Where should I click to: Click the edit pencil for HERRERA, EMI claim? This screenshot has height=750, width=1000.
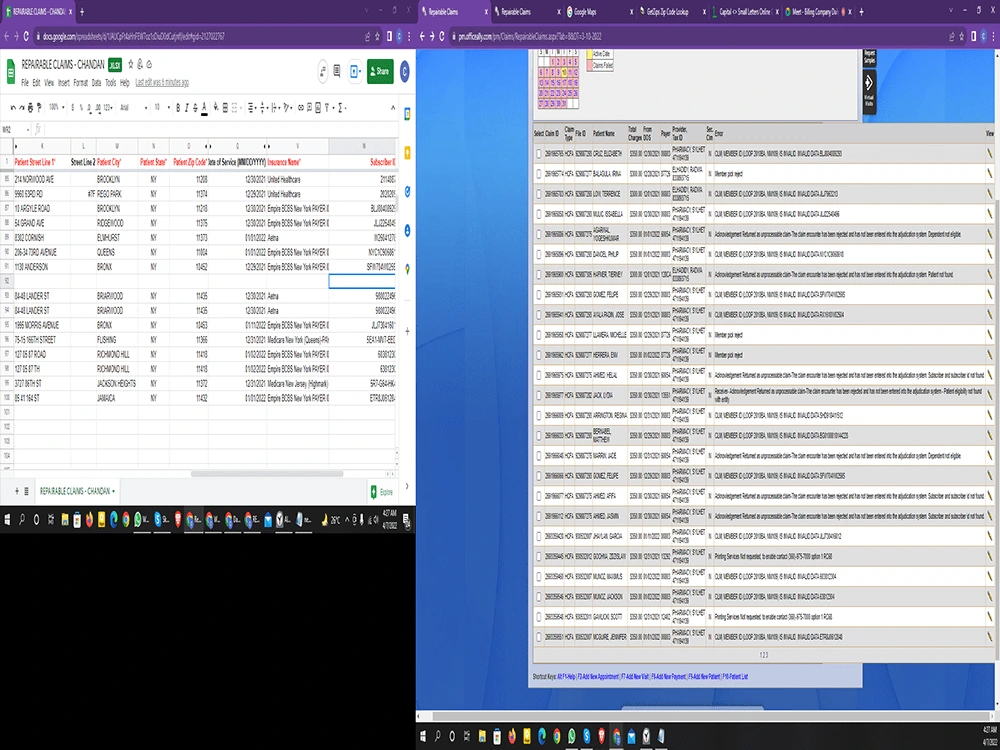(990, 355)
